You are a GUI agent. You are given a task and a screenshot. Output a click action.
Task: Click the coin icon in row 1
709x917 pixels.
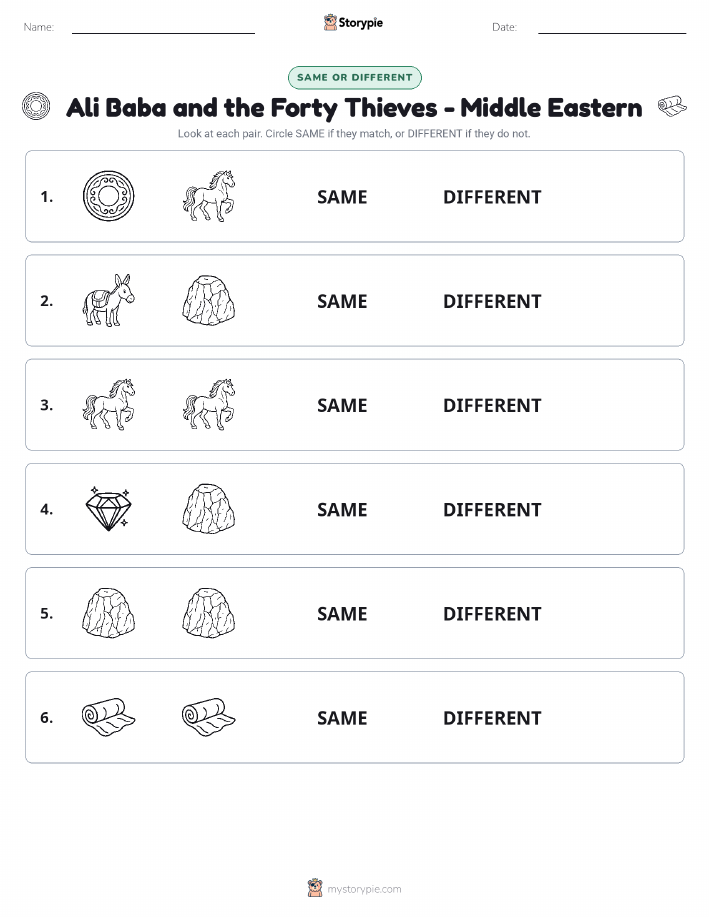pos(108,196)
